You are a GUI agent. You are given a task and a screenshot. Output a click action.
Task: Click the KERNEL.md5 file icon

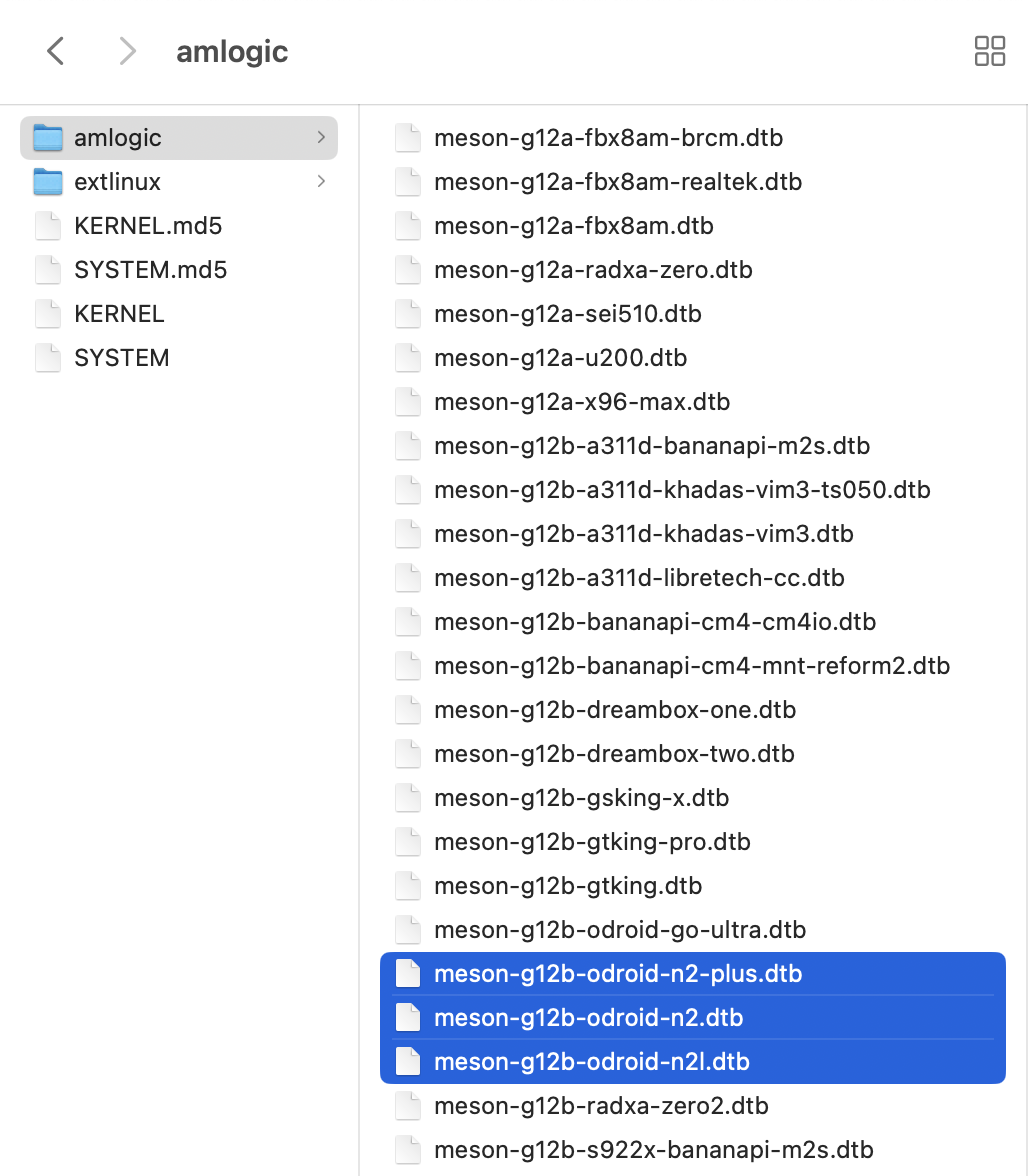[x=48, y=226]
